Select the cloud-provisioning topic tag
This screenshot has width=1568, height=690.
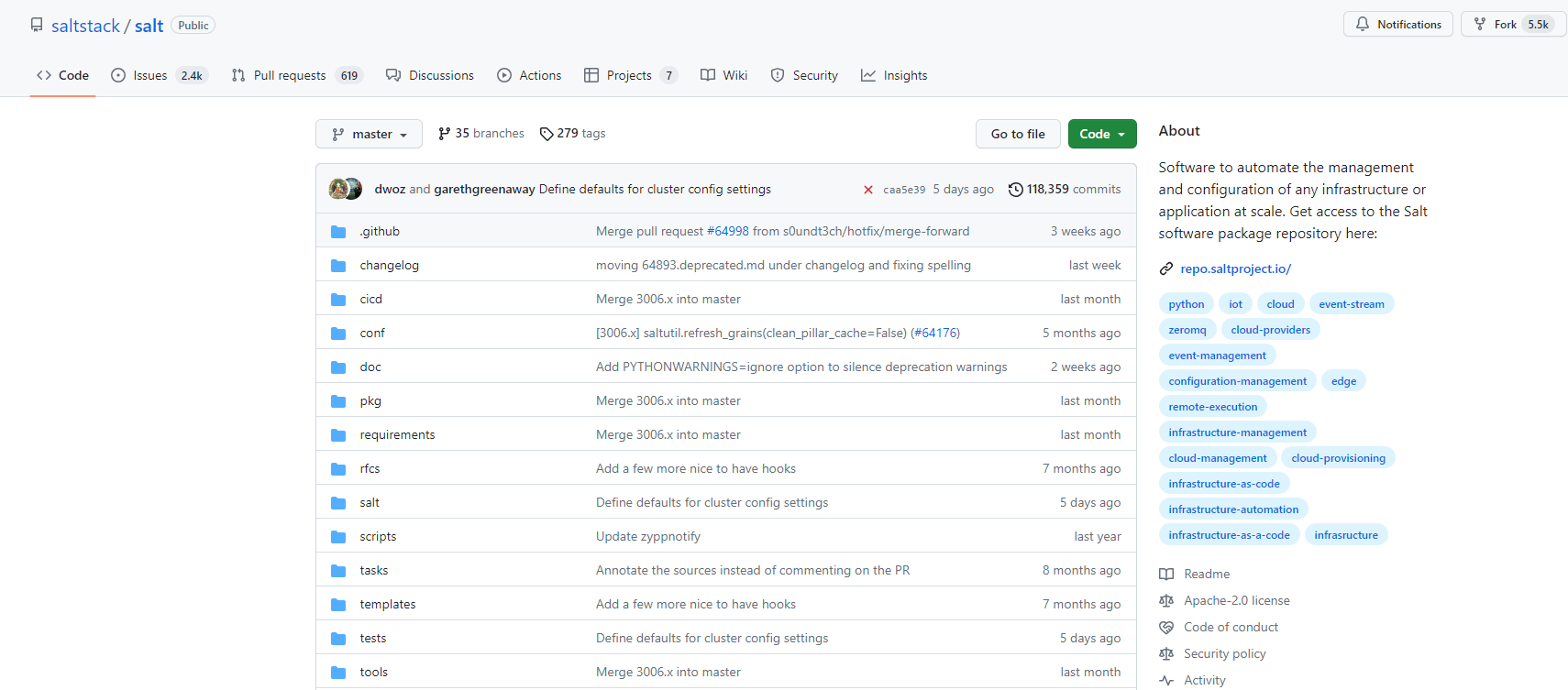[x=1338, y=458]
